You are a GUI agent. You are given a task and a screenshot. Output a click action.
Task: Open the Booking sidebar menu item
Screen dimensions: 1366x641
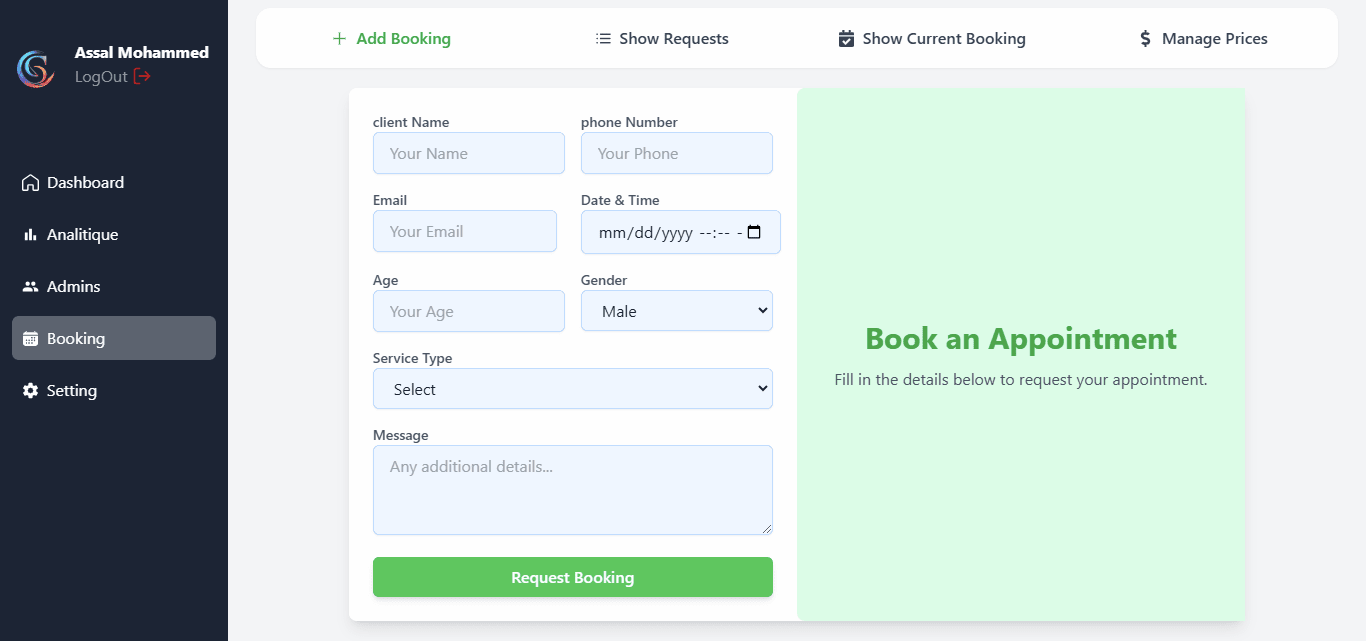pos(114,338)
